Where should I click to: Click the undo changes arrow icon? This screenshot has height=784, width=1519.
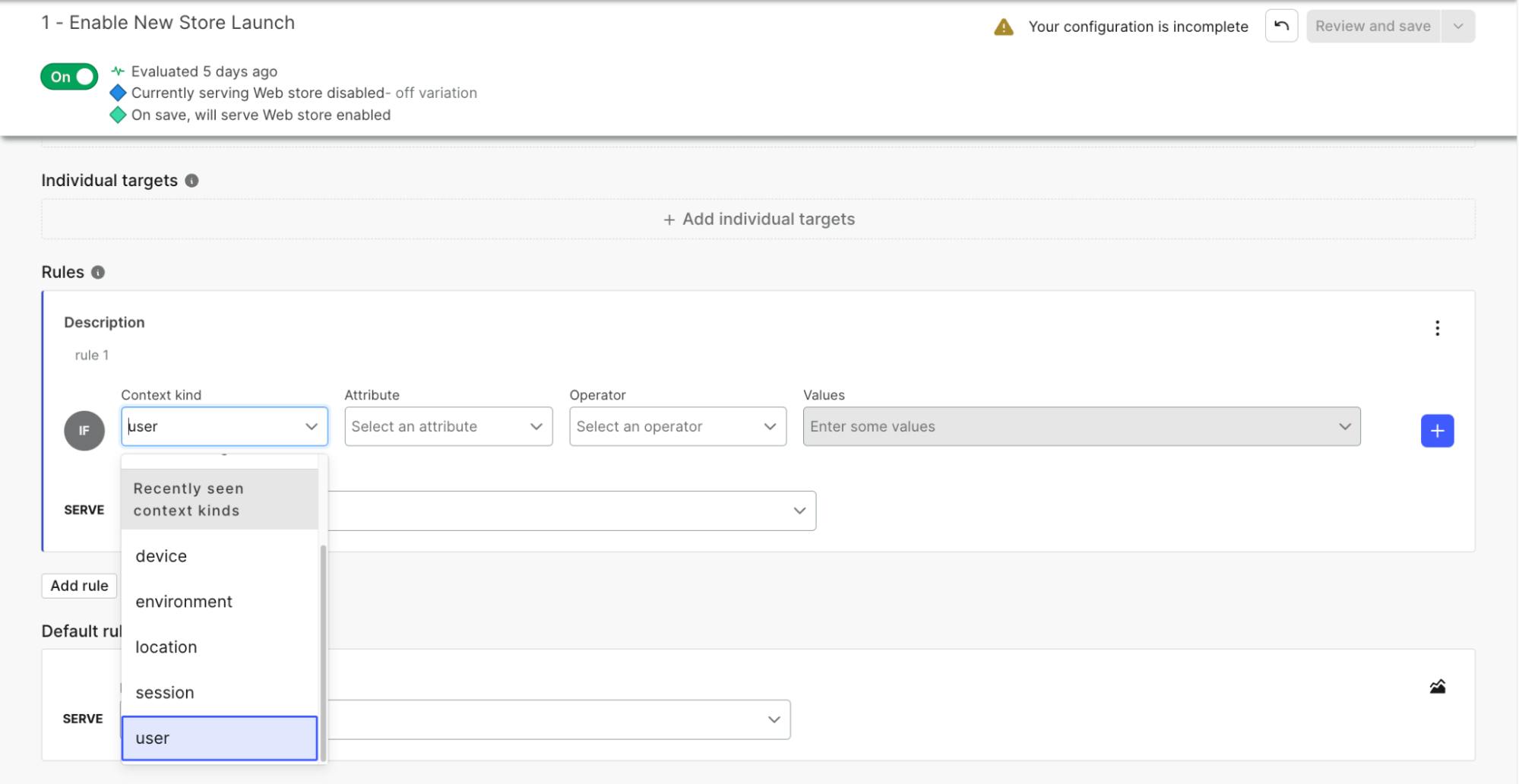[1281, 26]
